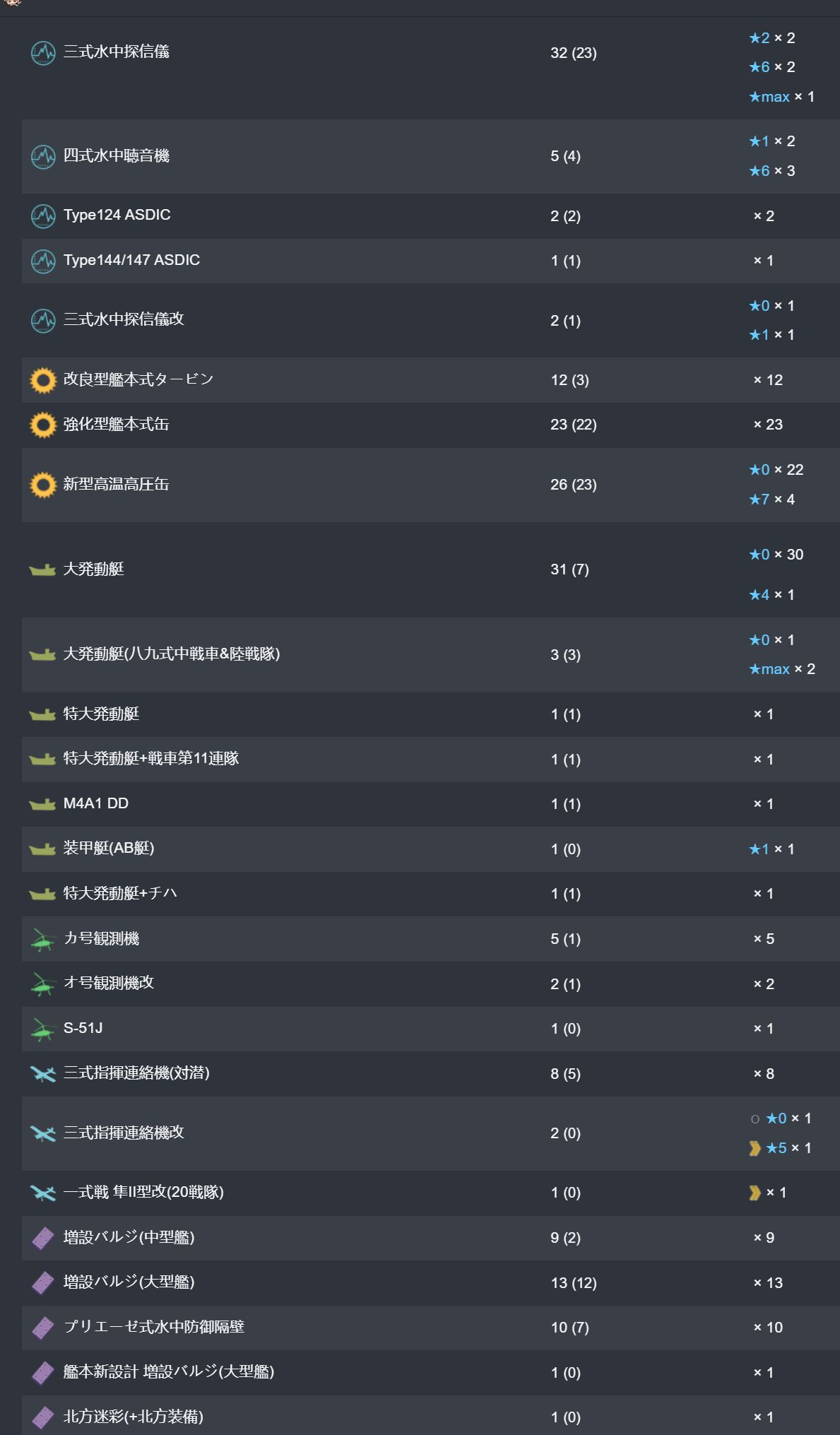Click the purple icon for 北方迷彩(+北方装備)
The width and height of the screenshot is (840, 1435).
(43, 1417)
